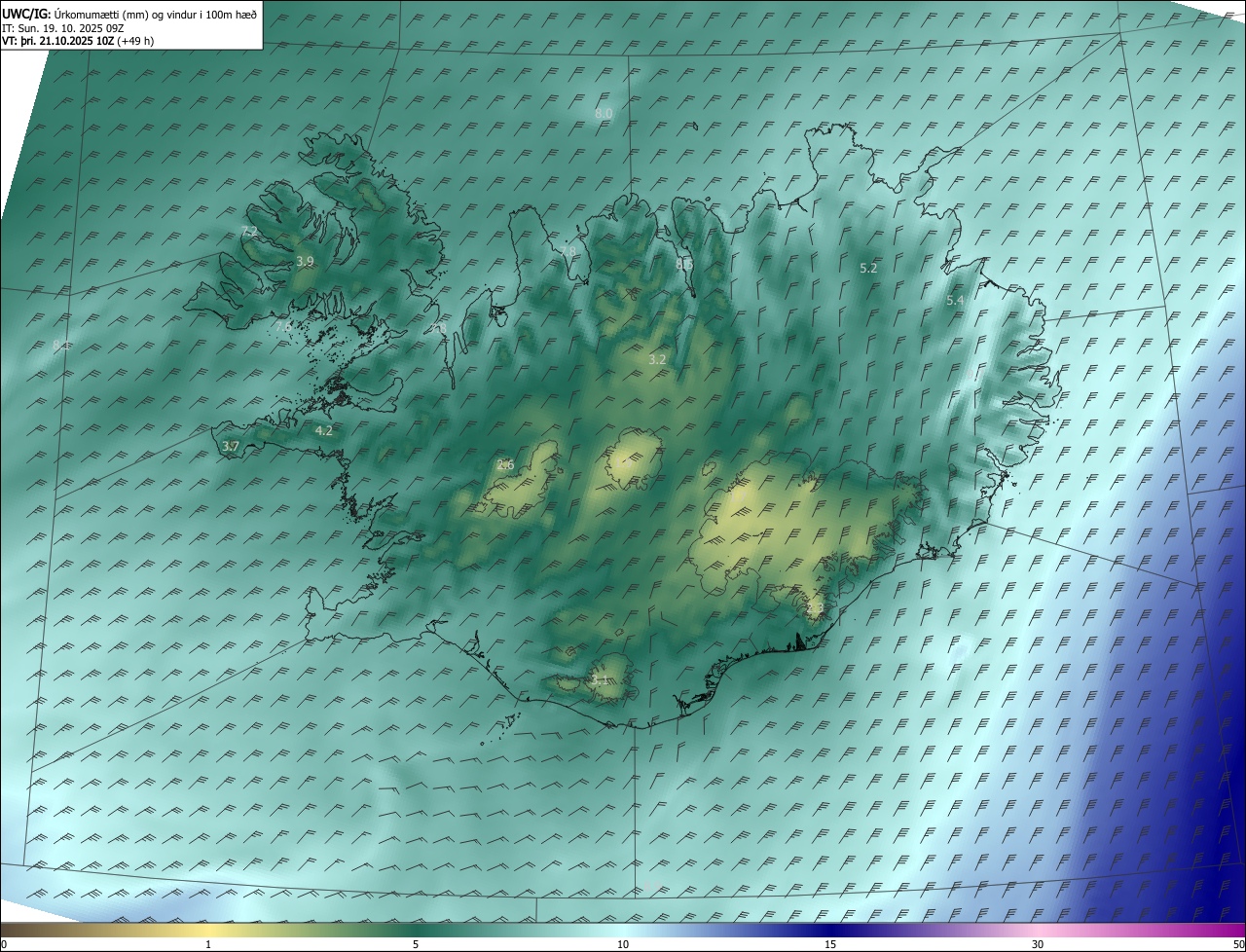The height and width of the screenshot is (952, 1246).
Task: Click the "5" tick label on the color scale
Action: 416,945
